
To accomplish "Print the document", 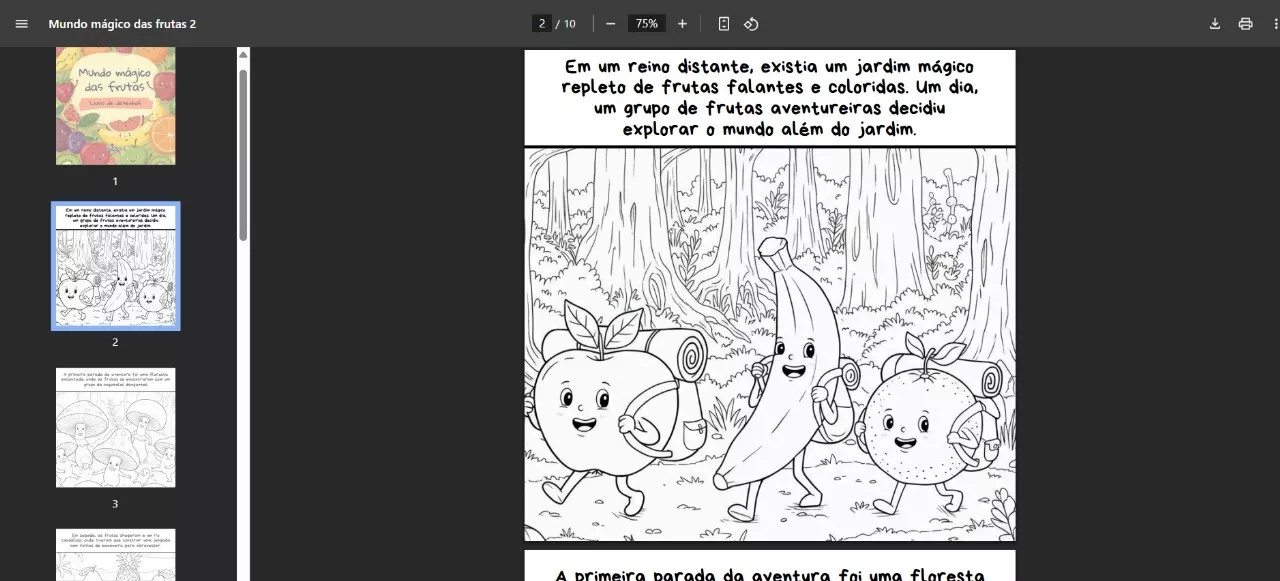I will [x=1245, y=23].
